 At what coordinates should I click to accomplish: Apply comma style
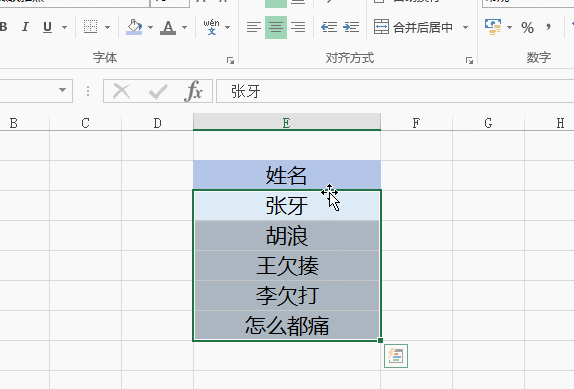pos(548,27)
